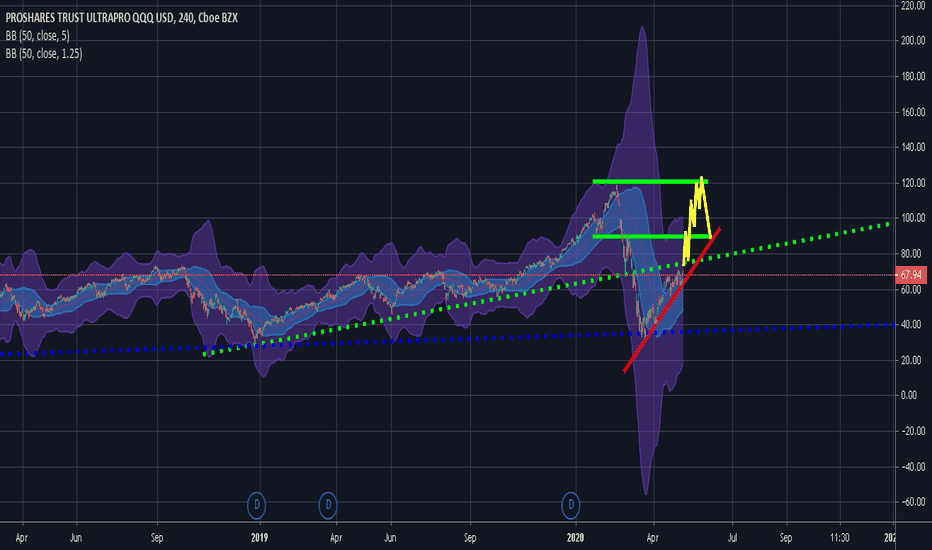Select the lower green horizontal line near 90

(652, 237)
